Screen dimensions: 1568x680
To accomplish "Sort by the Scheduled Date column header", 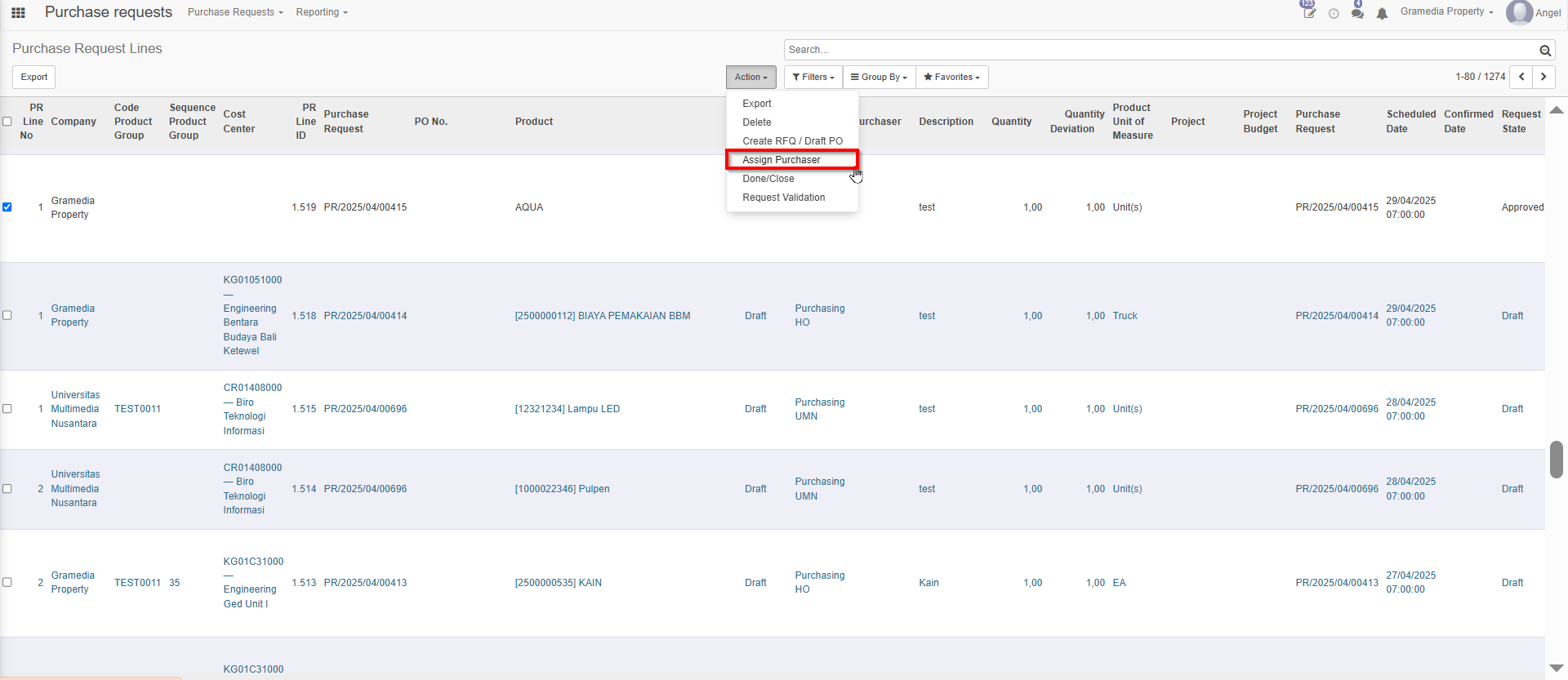I will tap(1411, 122).
